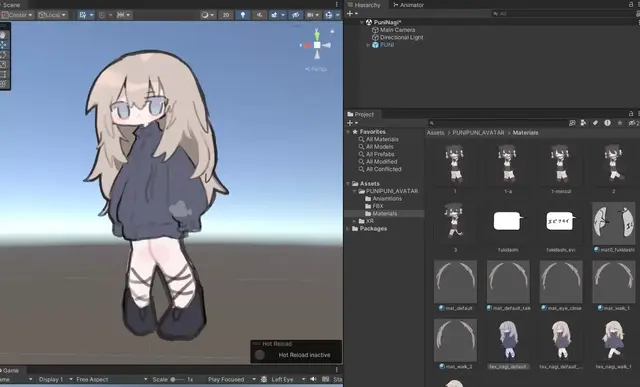The width and height of the screenshot is (640, 387).
Task: Click the center cube of orientation gizmo
Action: point(317,45)
